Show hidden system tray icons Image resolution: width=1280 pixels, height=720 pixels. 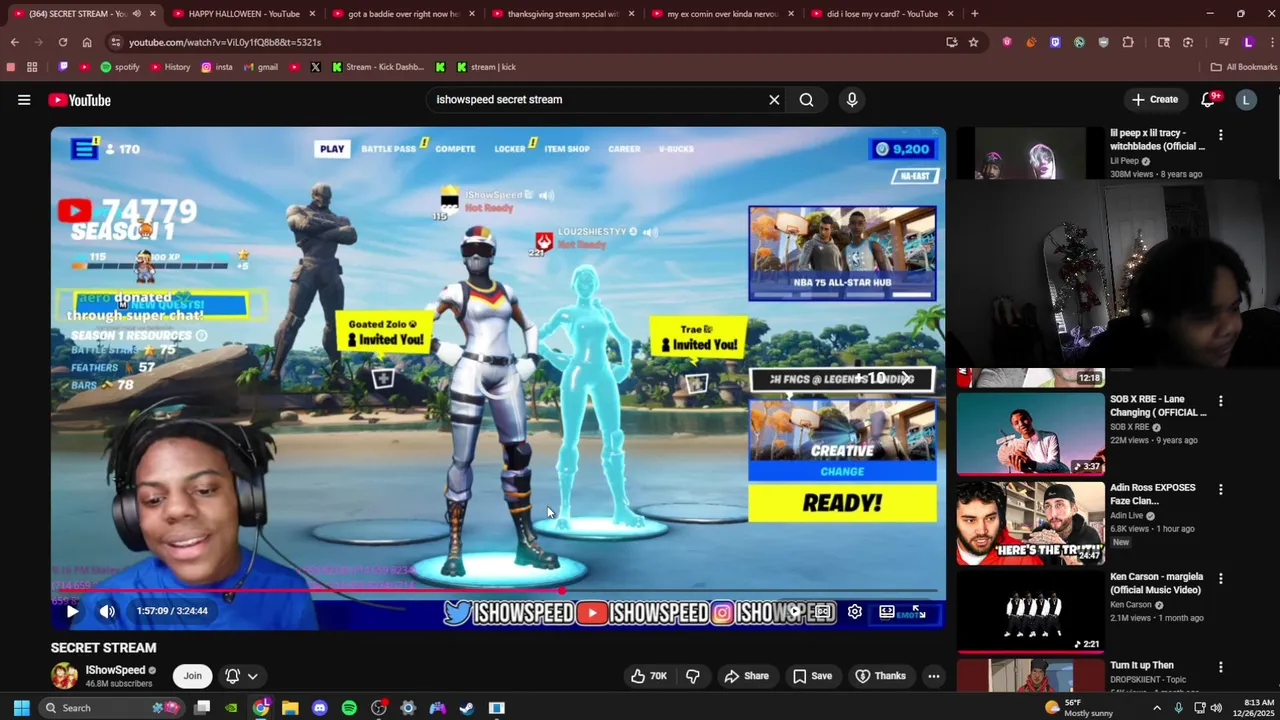point(1157,708)
